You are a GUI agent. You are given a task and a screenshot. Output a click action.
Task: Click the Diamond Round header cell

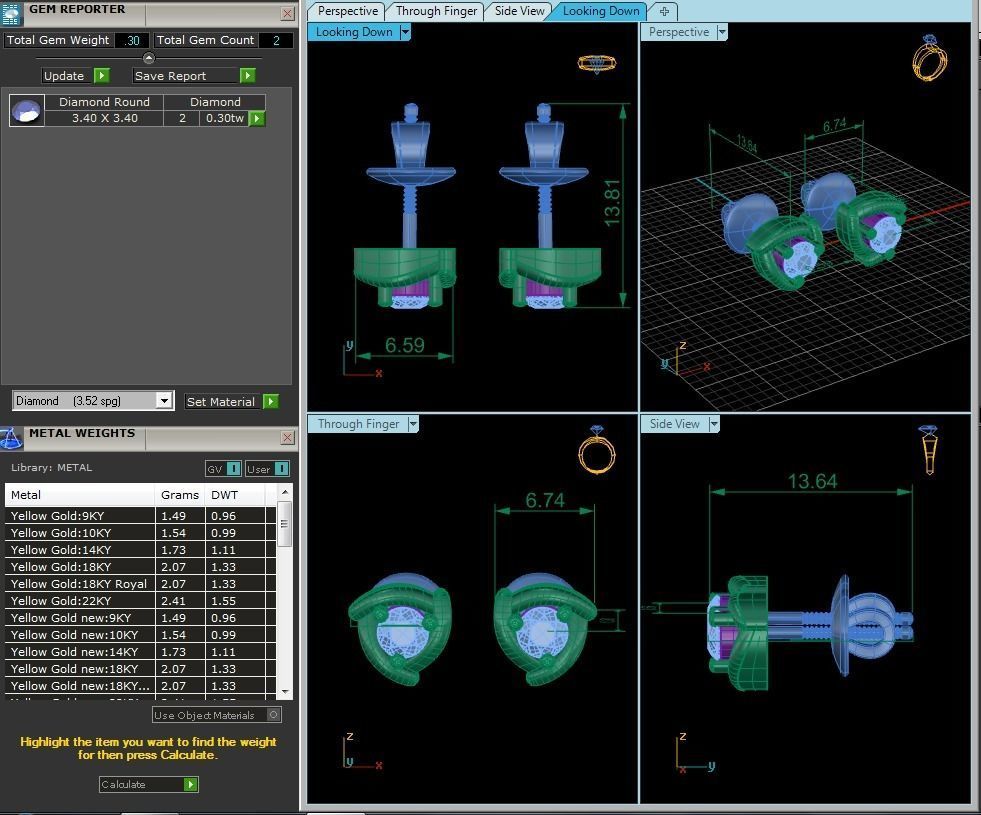104,102
